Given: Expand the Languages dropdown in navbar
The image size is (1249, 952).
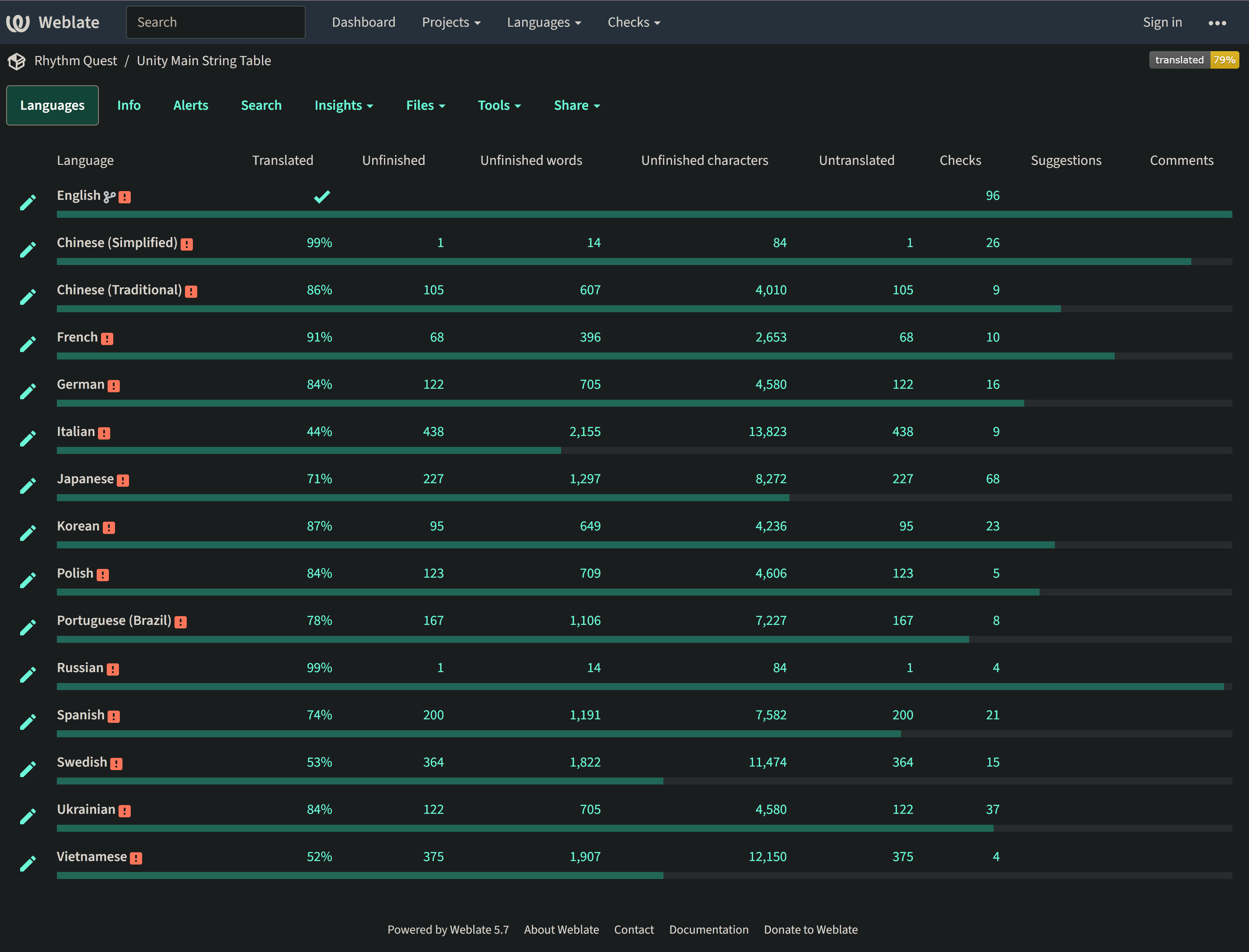Looking at the screenshot, I should pos(544,23).
